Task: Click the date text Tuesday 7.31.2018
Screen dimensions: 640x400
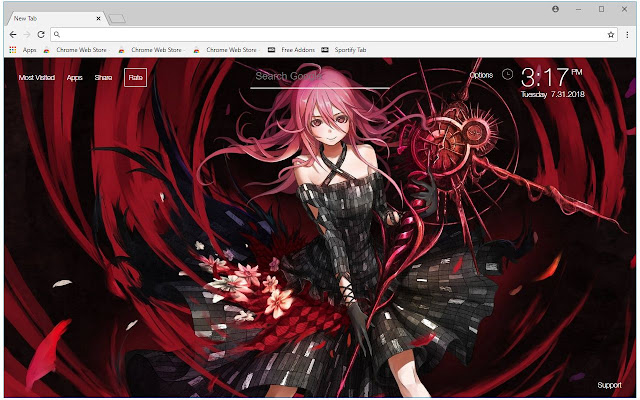Action: [x=553, y=94]
